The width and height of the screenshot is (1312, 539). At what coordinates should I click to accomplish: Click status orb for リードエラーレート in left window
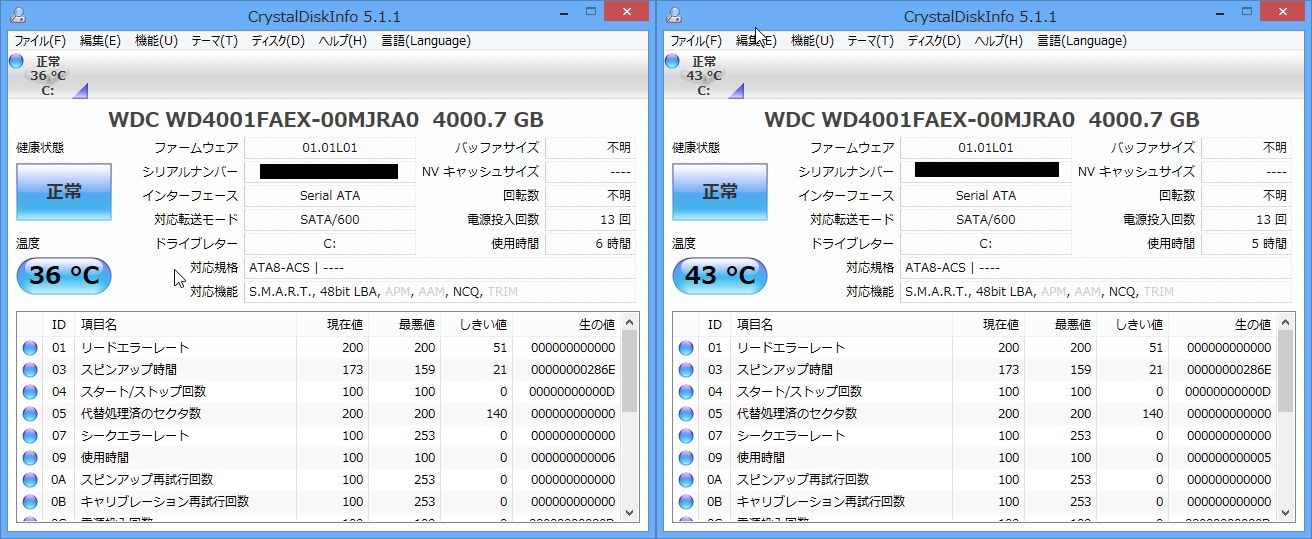[x=29, y=348]
